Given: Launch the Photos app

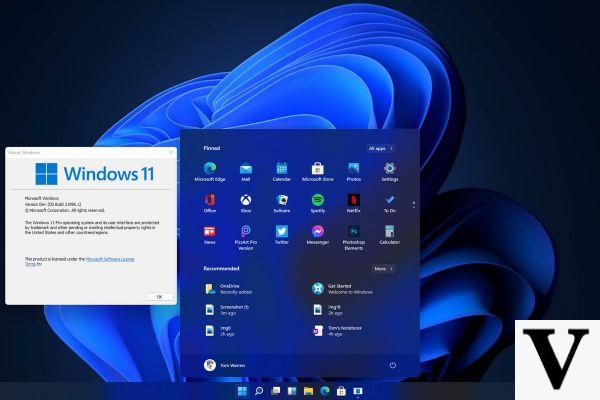Looking at the screenshot, I should coord(354,171).
